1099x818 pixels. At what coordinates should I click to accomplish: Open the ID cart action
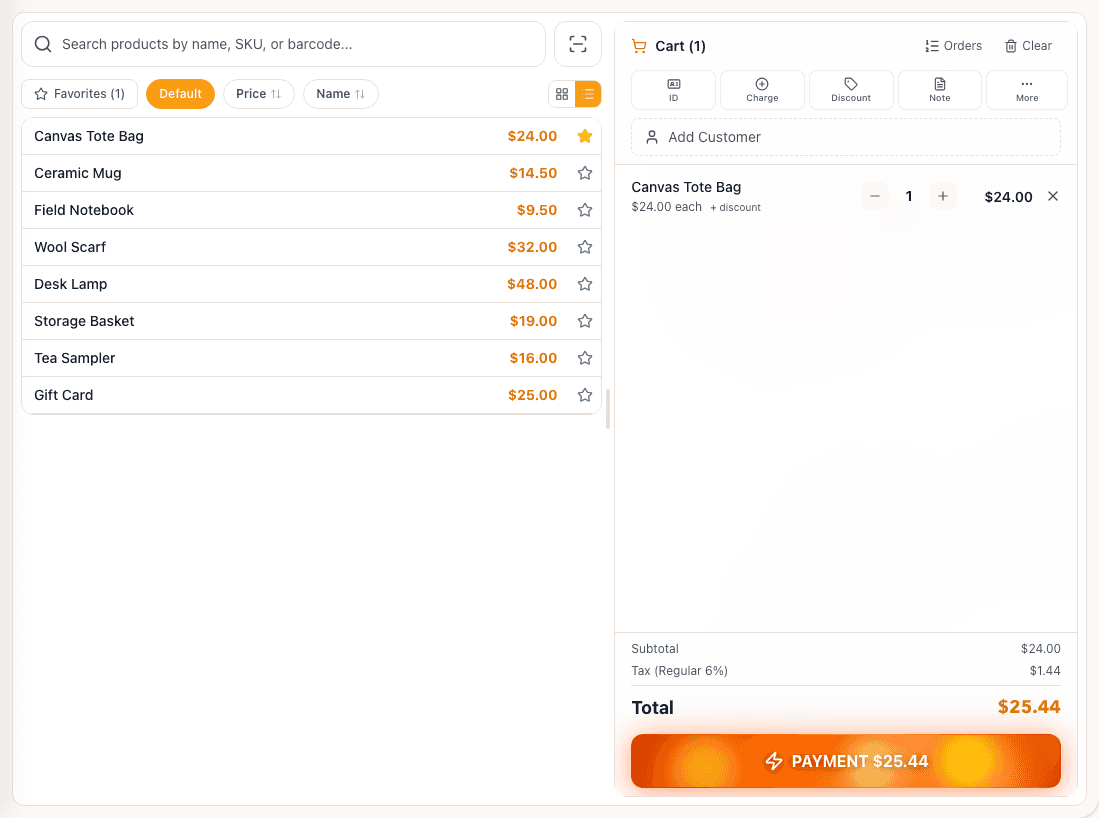coord(674,90)
